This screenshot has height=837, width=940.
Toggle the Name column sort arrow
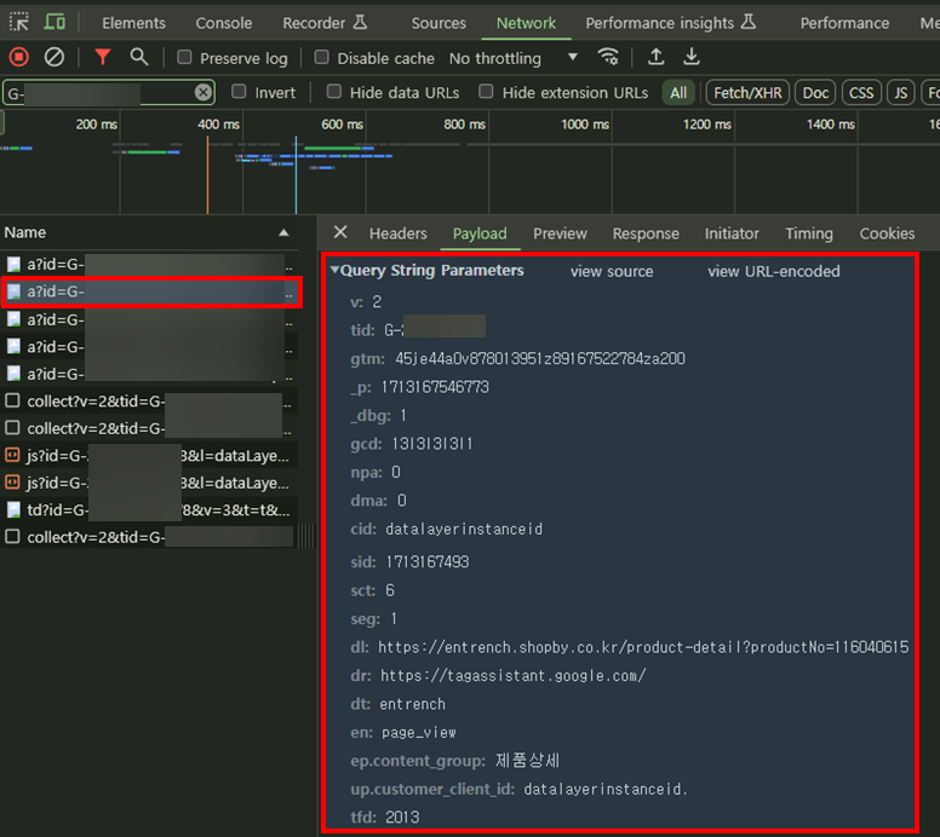(x=284, y=233)
